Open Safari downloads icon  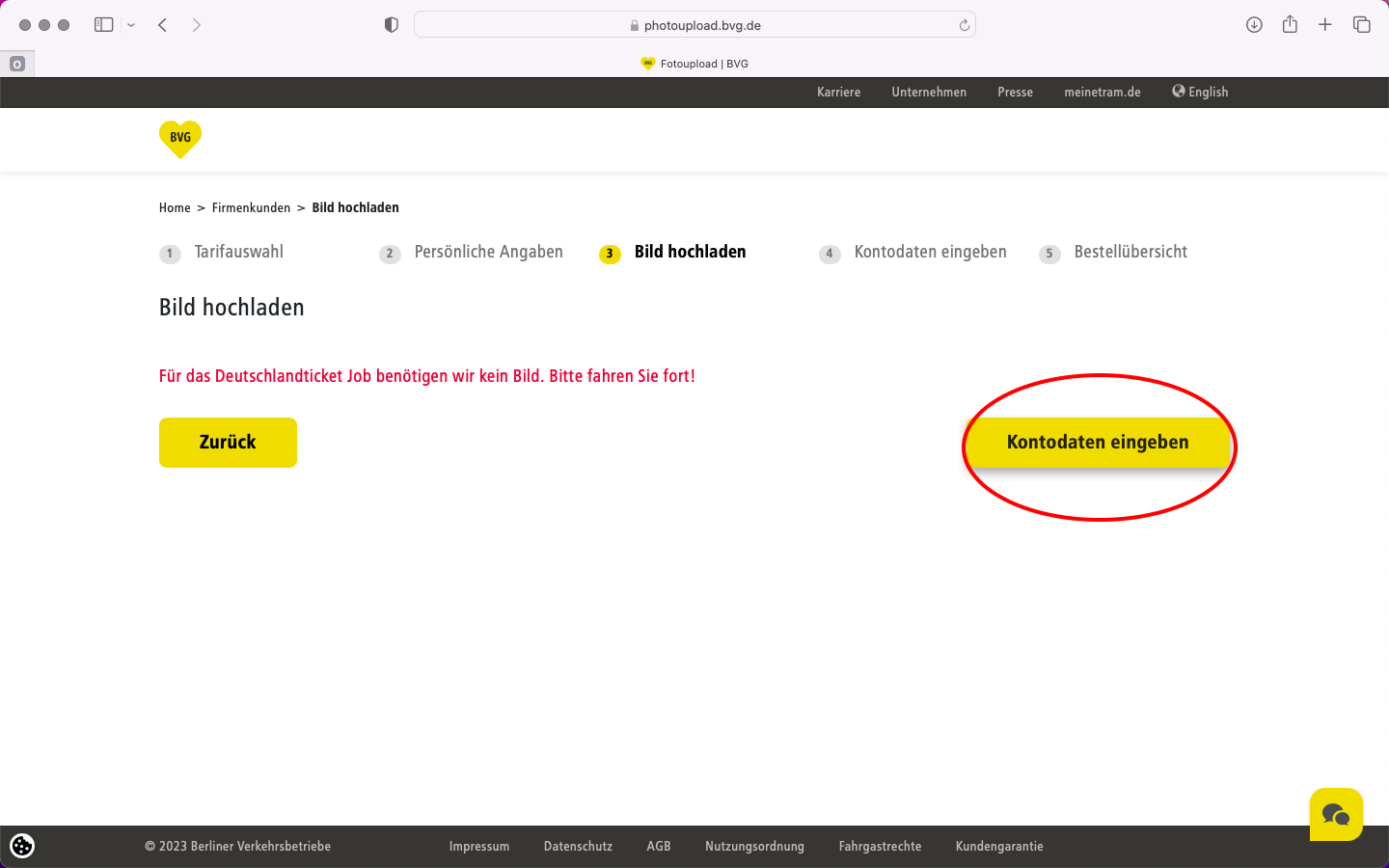click(x=1254, y=25)
